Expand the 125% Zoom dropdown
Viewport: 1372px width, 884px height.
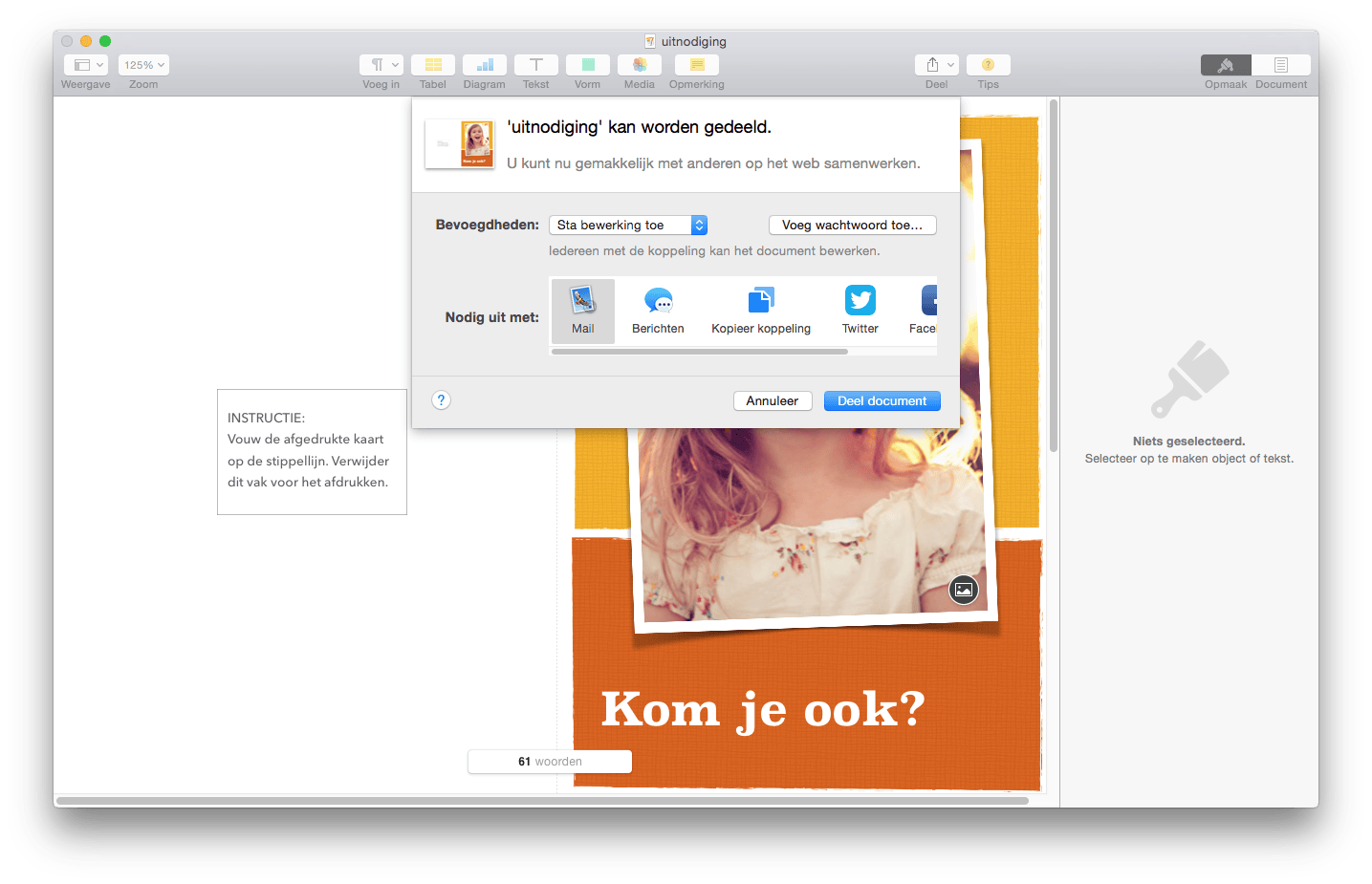pos(142,64)
